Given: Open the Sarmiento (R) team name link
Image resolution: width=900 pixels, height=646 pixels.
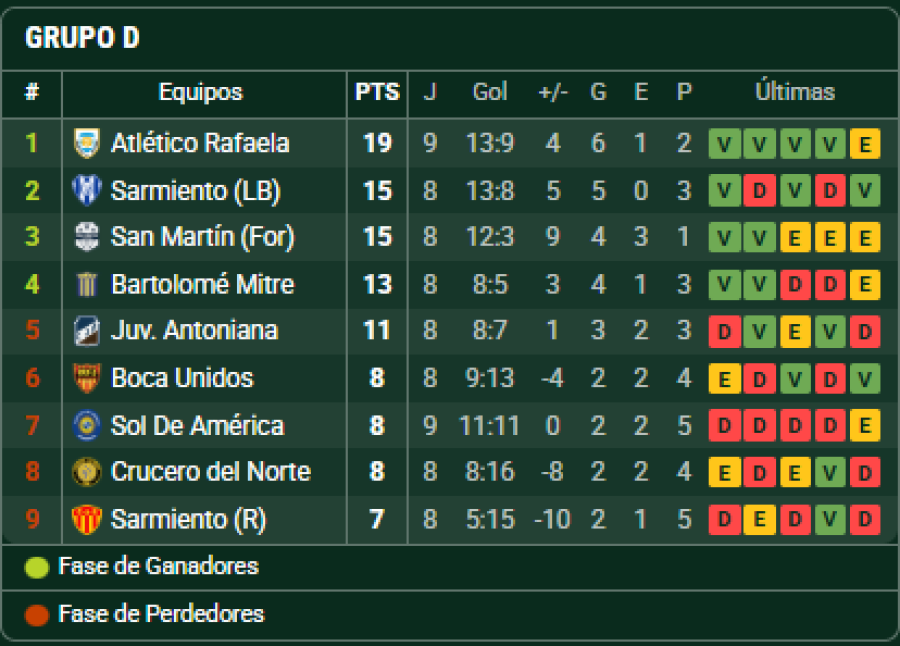Looking at the screenshot, I should click(x=189, y=519).
